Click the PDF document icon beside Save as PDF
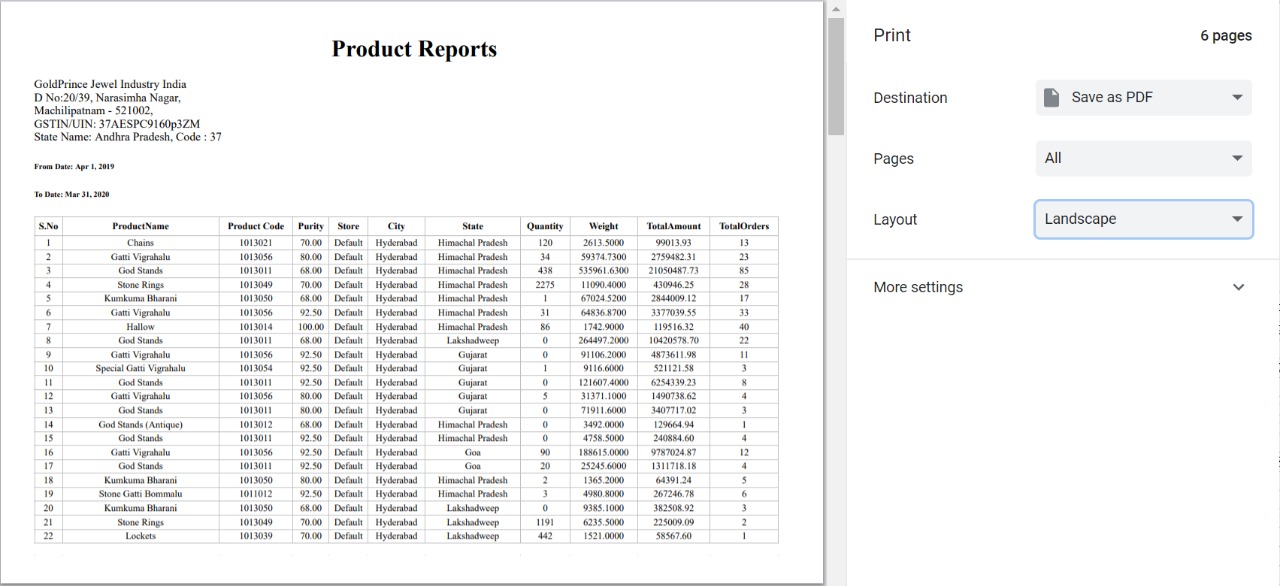The height and width of the screenshot is (586, 1280). (x=1050, y=96)
